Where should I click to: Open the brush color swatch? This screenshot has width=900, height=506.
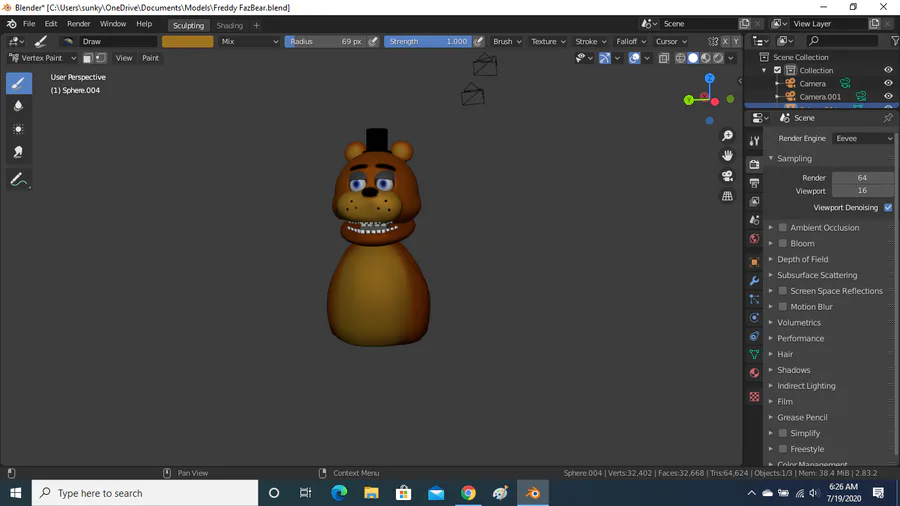[188, 41]
